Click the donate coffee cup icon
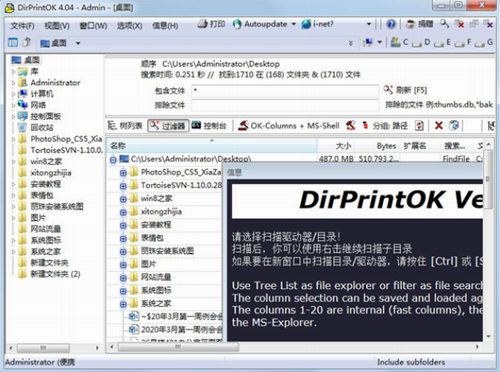This screenshot has height=372, width=500. coord(411,24)
